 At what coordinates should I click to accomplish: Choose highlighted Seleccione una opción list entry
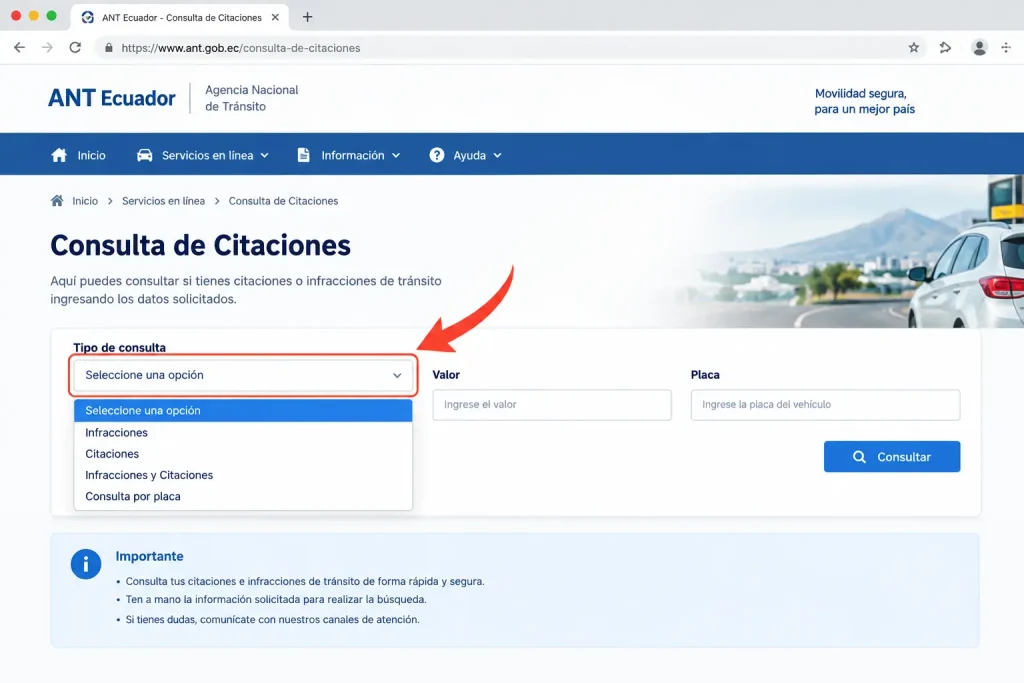(243, 411)
